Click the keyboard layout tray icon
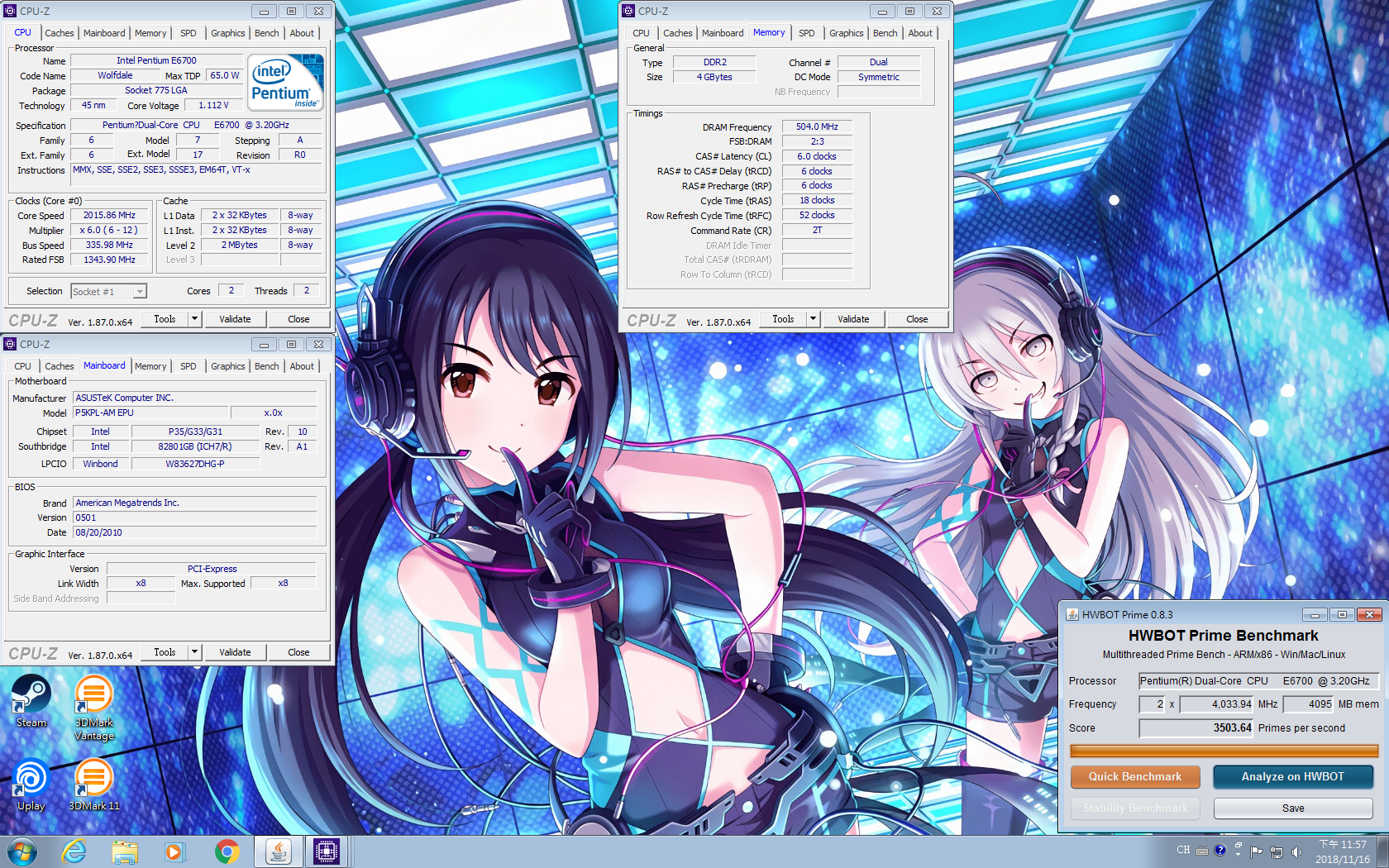The image size is (1389, 868). pyautogui.click(x=1202, y=851)
